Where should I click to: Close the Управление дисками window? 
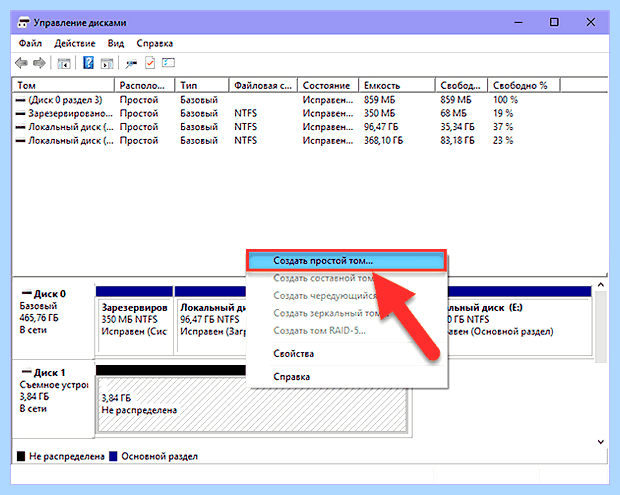coord(591,23)
